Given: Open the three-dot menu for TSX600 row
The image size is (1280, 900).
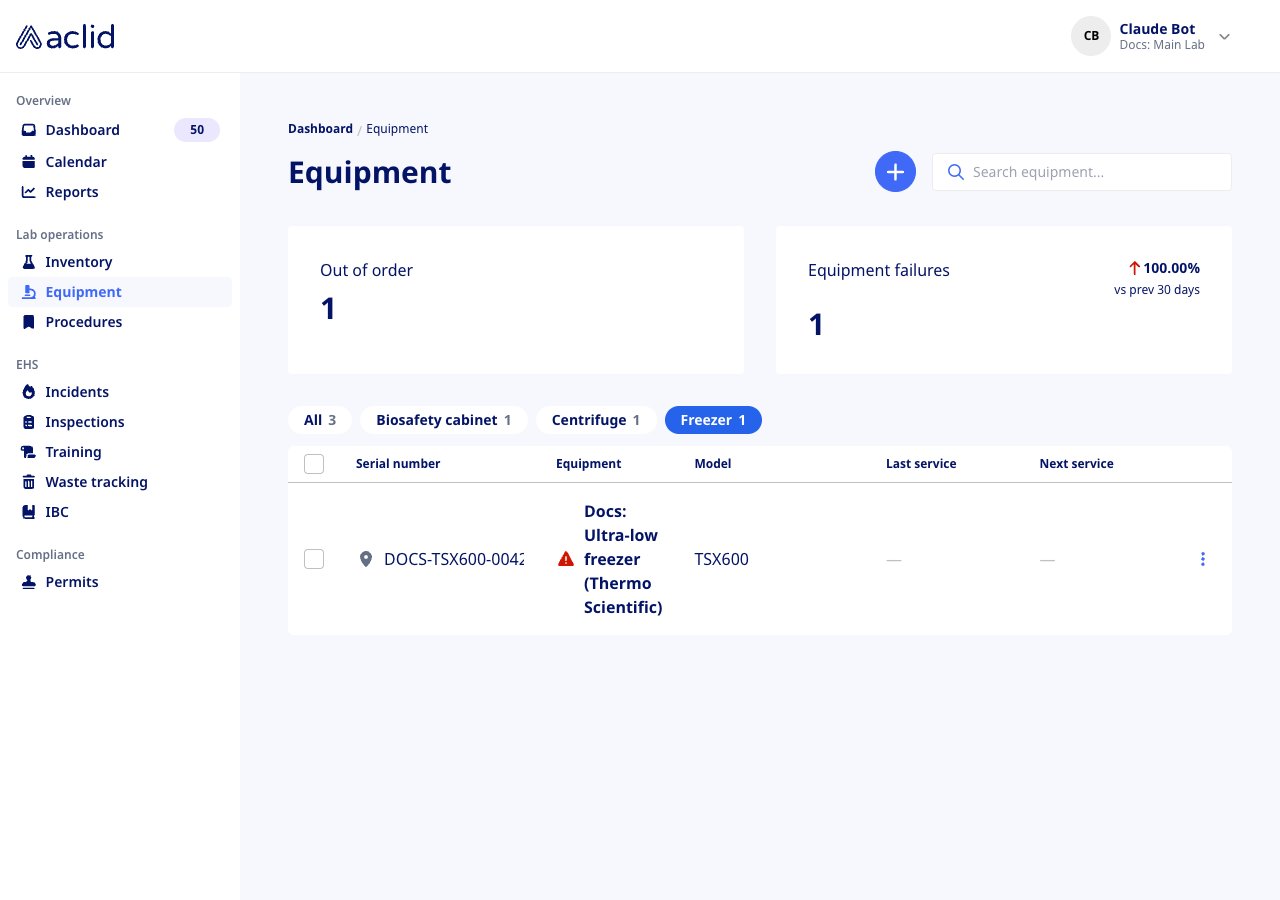Looking at the screenshot, I should coord(1203,559).
